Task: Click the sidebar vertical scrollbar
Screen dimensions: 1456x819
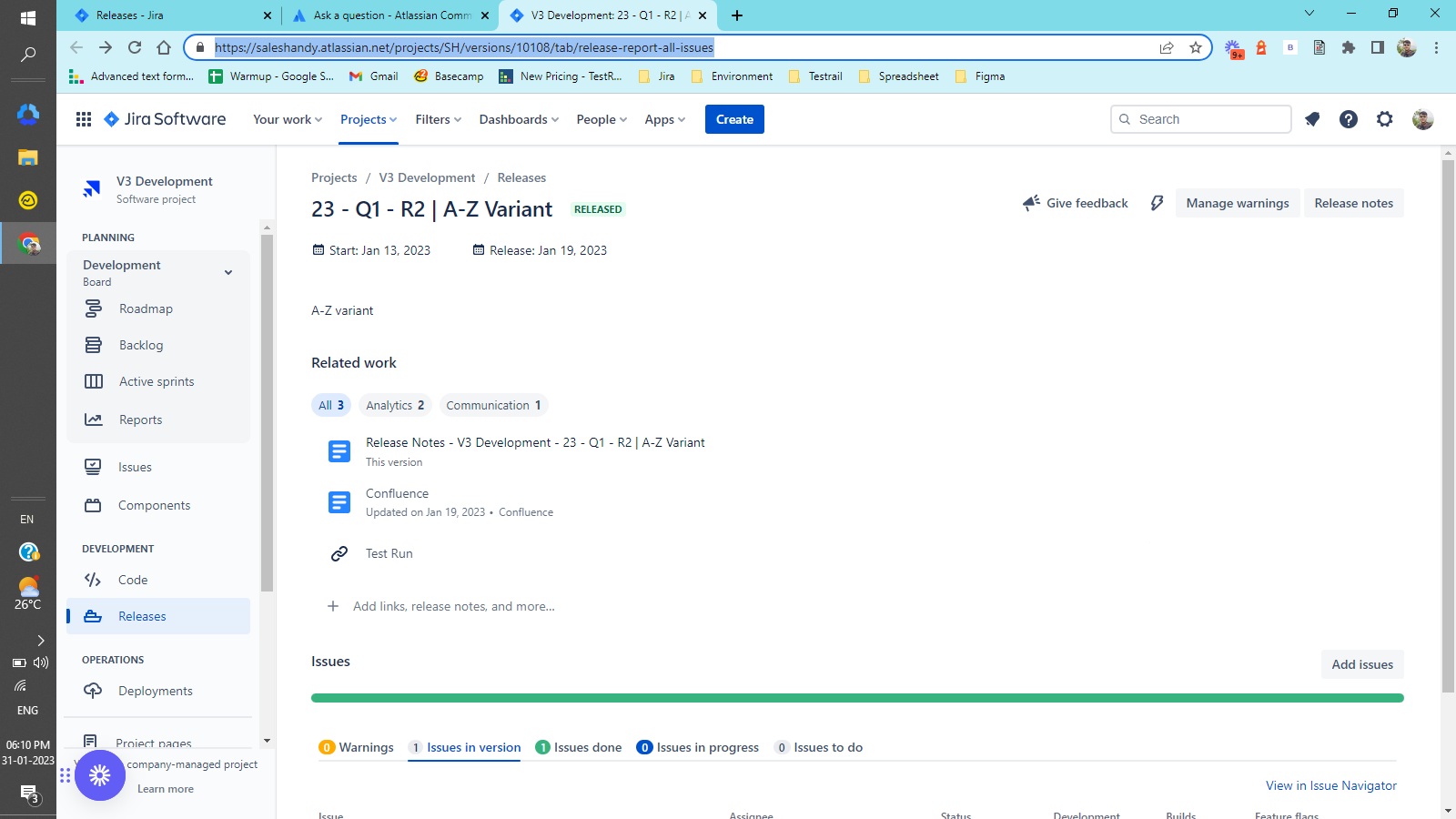Action: pyautogui.click(x=267, y=412)
